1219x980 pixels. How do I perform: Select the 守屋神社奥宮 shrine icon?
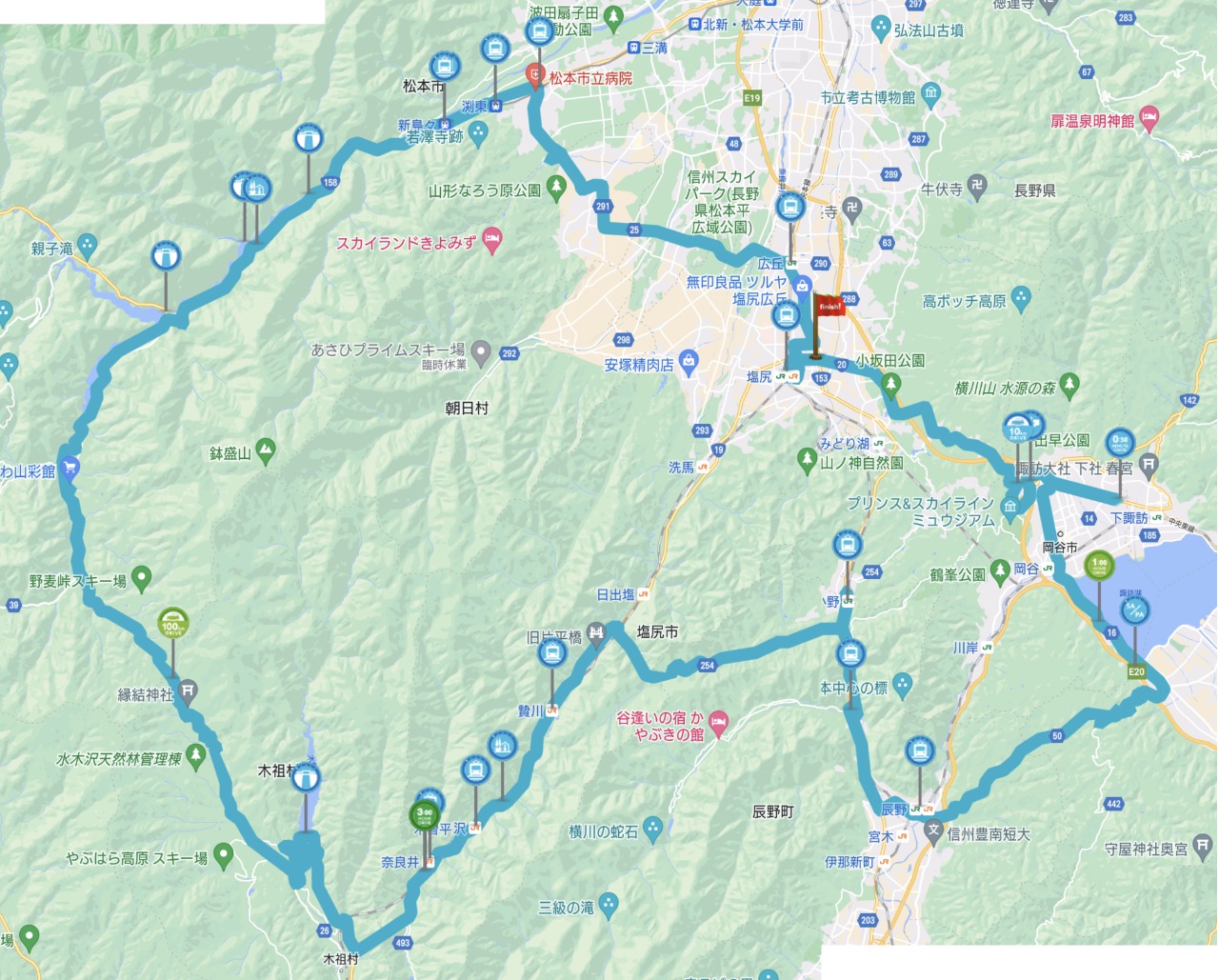tap(1202, 847)
